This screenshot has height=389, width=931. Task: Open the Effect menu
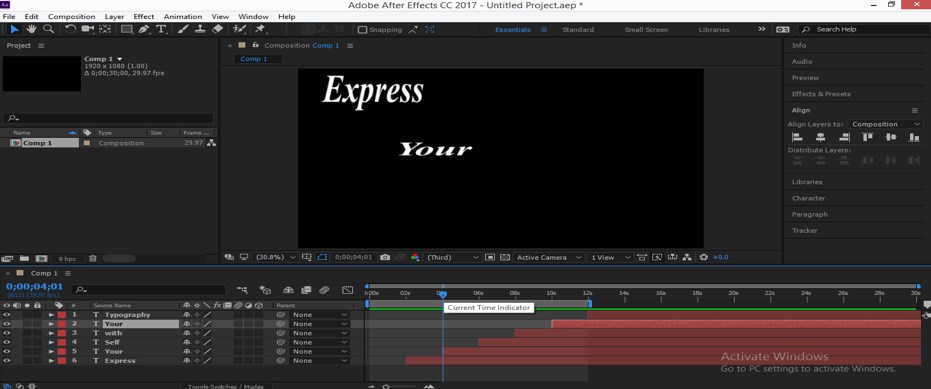tap(144, 17)
